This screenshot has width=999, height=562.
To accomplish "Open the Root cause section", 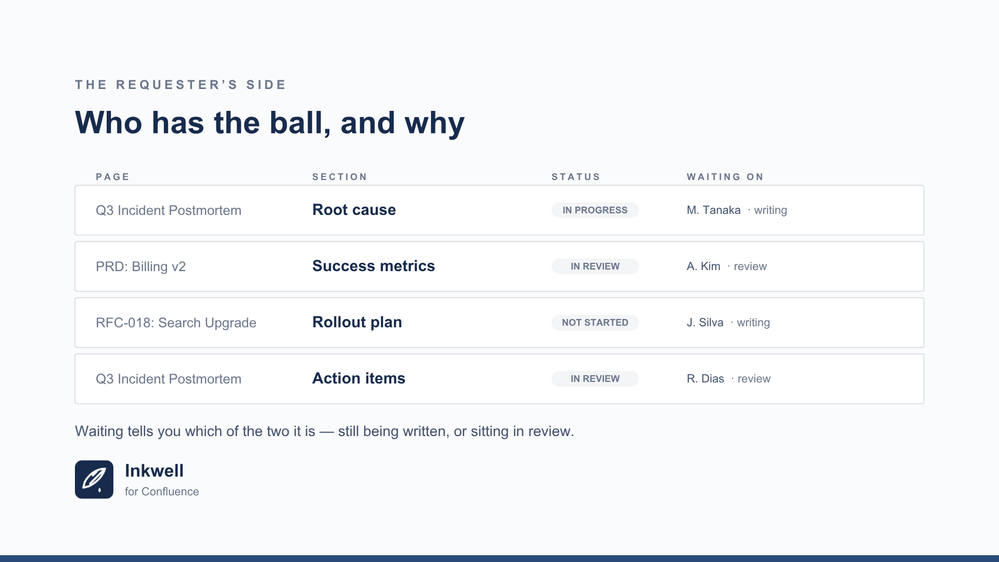I will pos(354,210).
